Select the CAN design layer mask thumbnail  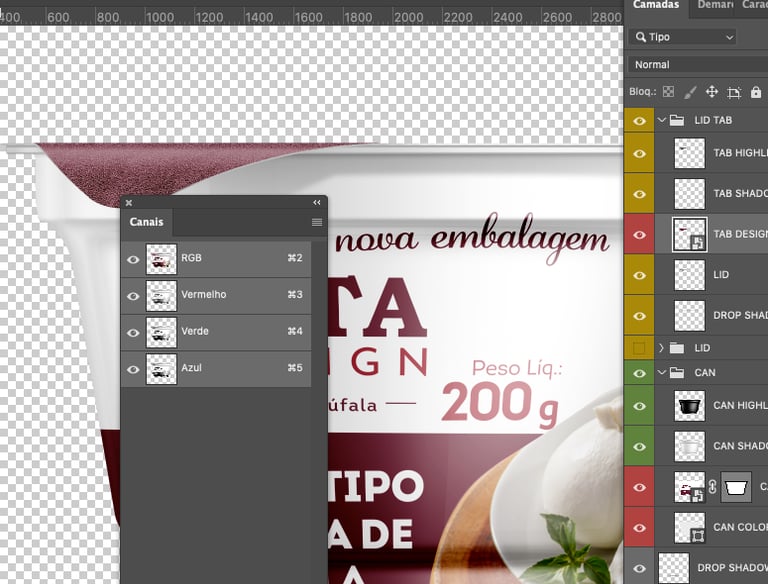[736, 487]
